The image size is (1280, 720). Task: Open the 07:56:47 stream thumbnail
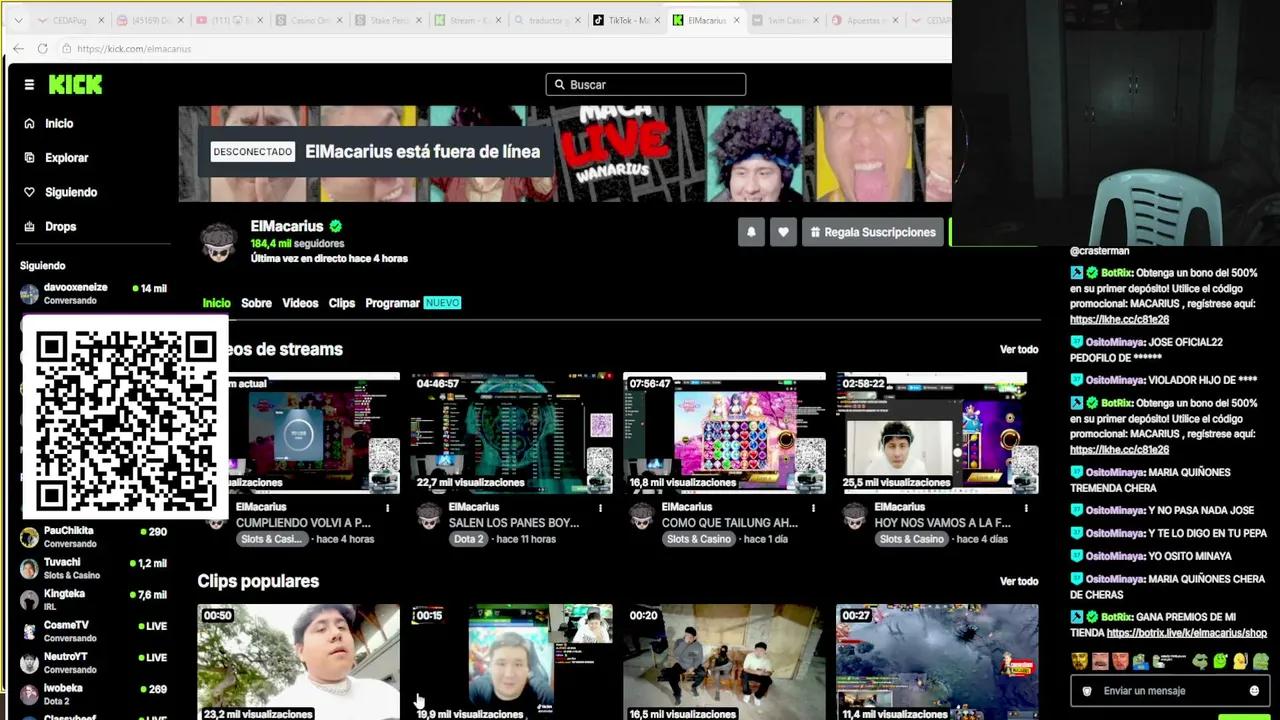pos(725,433)
